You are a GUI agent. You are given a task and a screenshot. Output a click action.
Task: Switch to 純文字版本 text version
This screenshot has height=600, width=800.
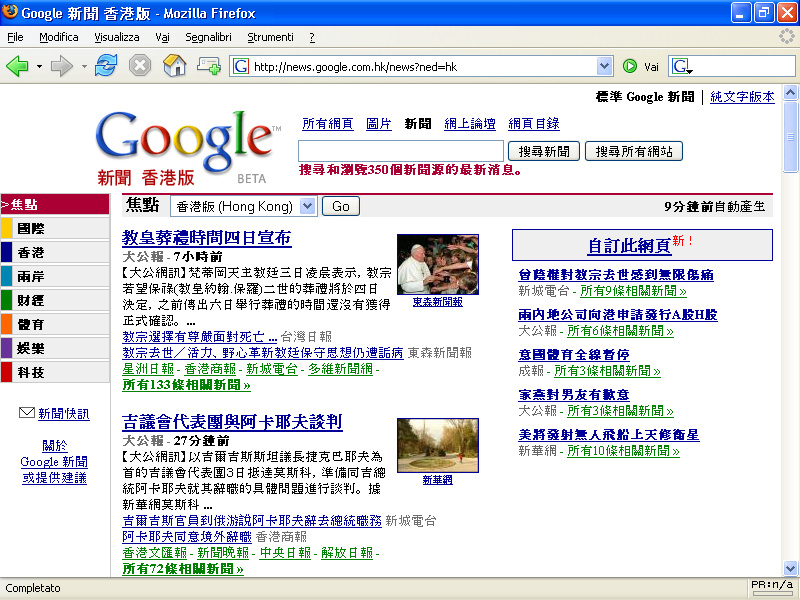742,97
